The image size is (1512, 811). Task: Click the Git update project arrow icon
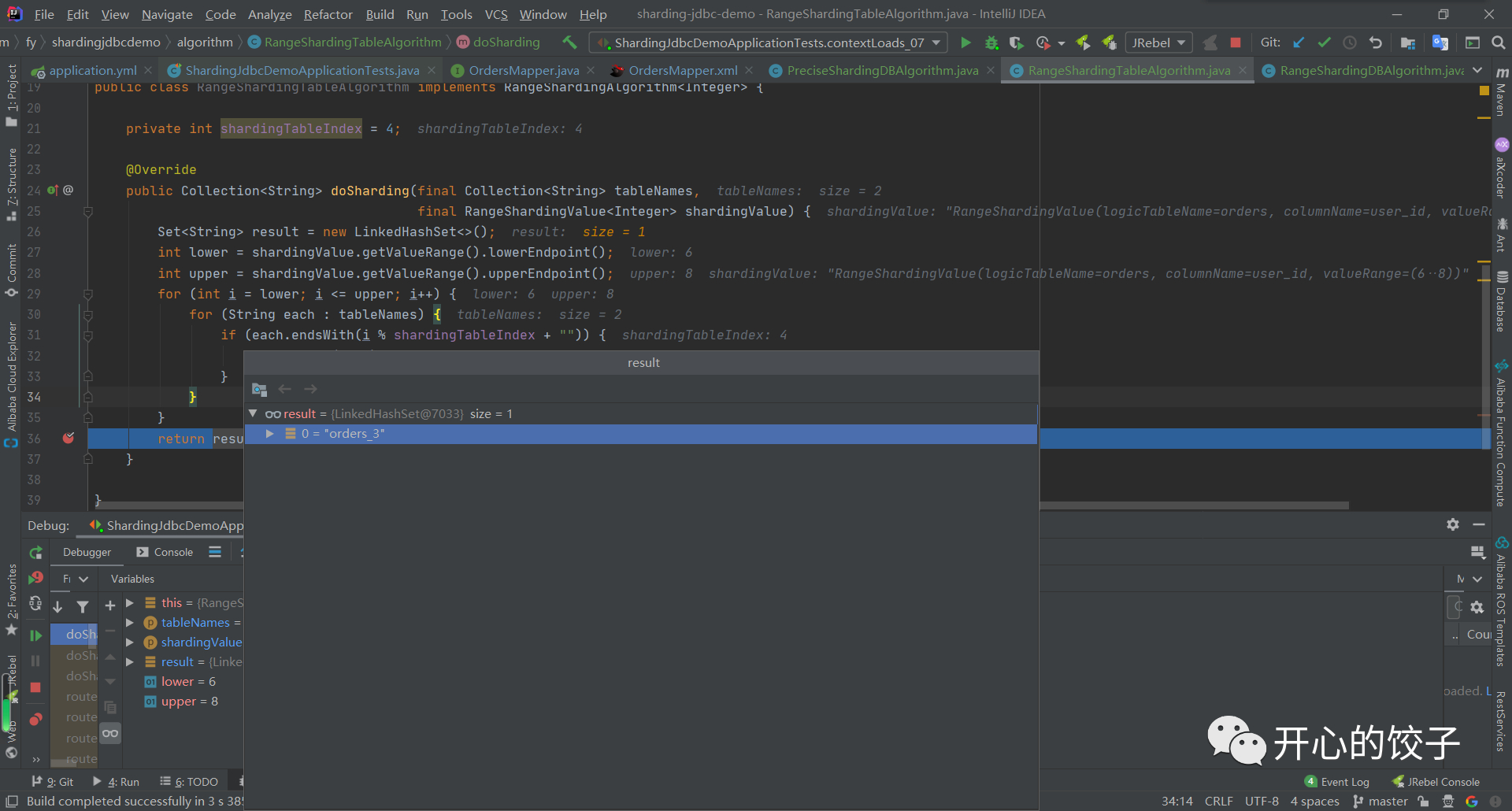coord(1299,43)
